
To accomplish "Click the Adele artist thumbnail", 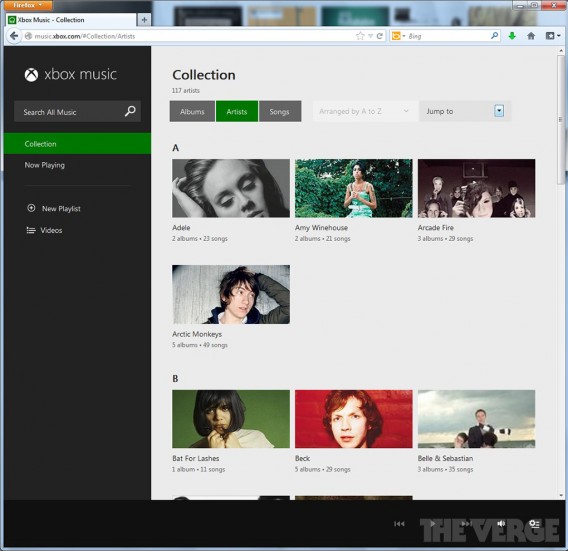I will [231, 188].
